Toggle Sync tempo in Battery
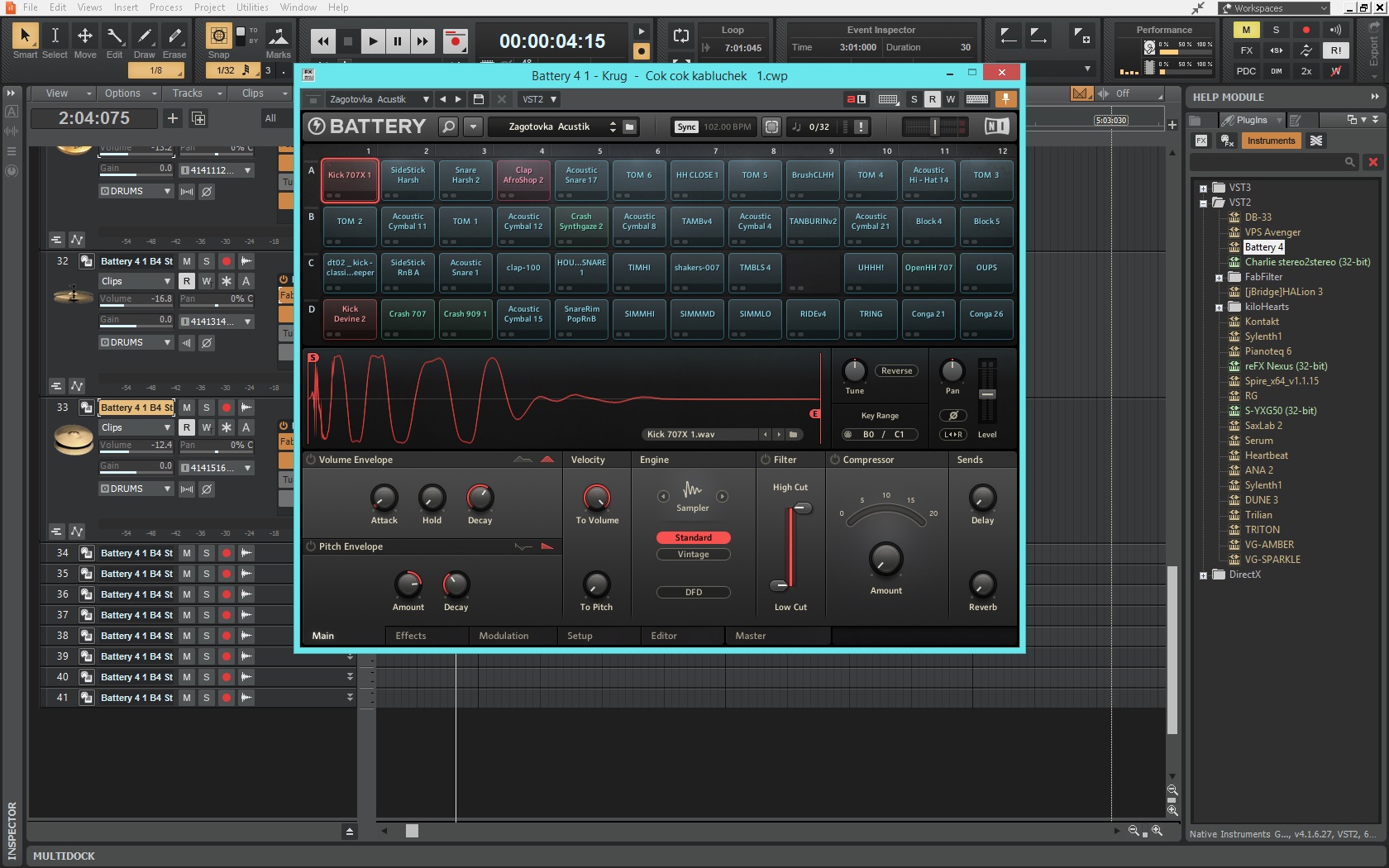This screenshot has width=1389, height=868. click(x=686, y=126)
